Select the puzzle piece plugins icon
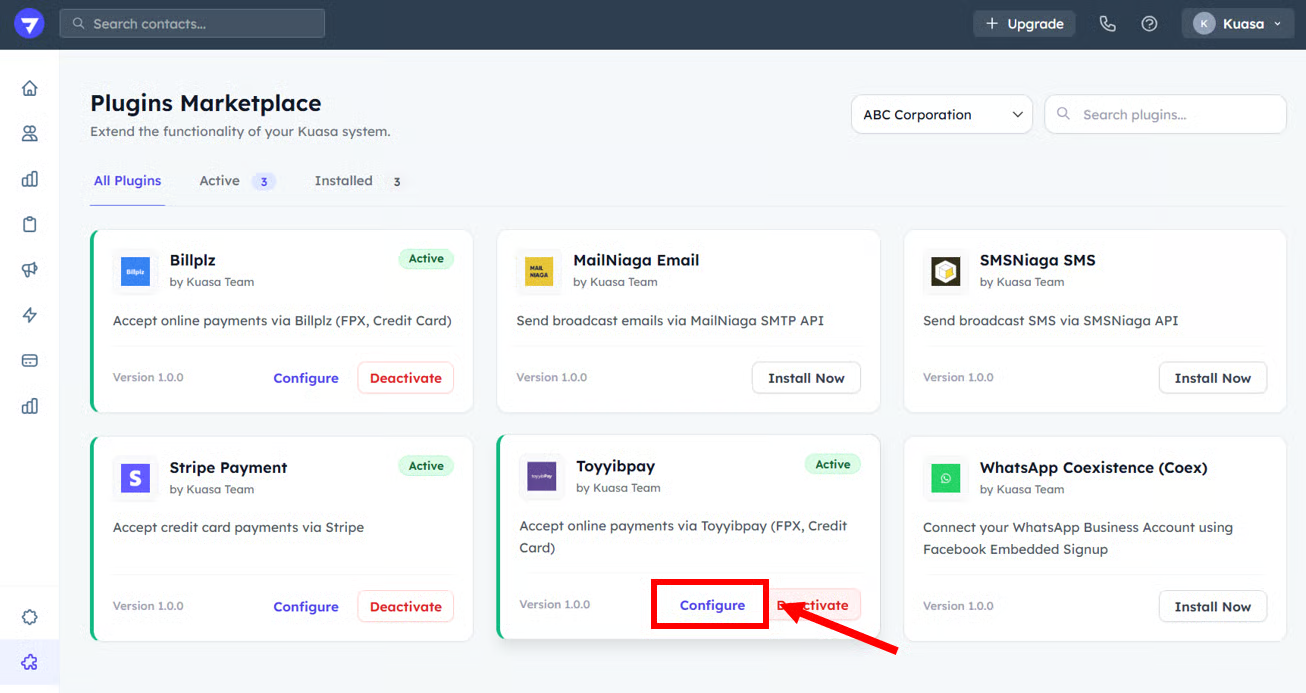Screen dimensions: 1306x693 [x=29, y=662]
